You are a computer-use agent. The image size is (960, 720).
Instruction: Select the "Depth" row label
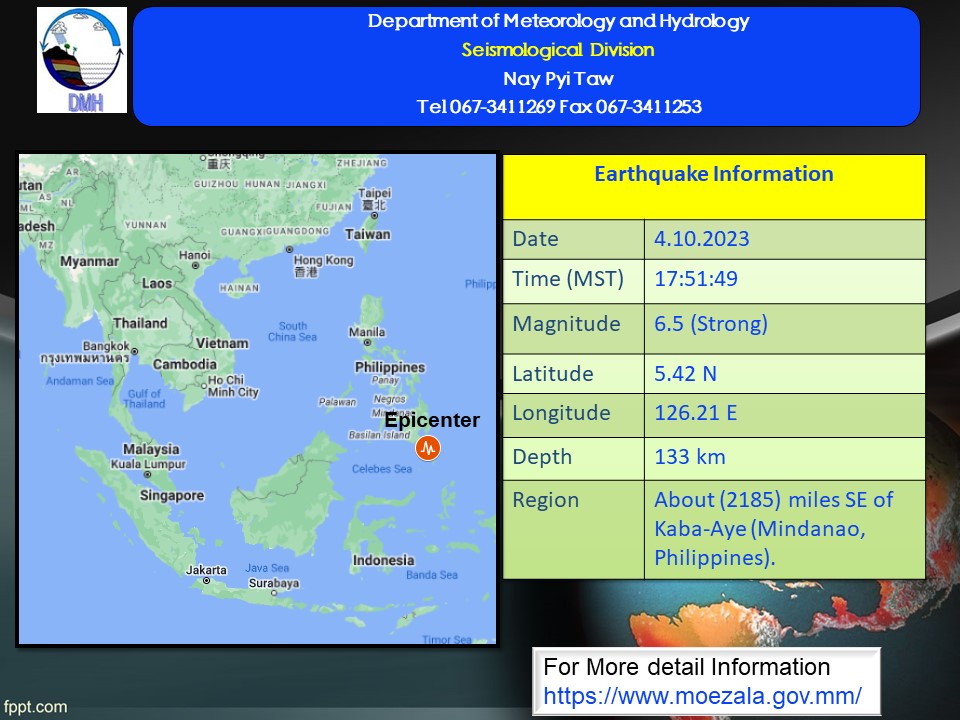click(542, 457)
